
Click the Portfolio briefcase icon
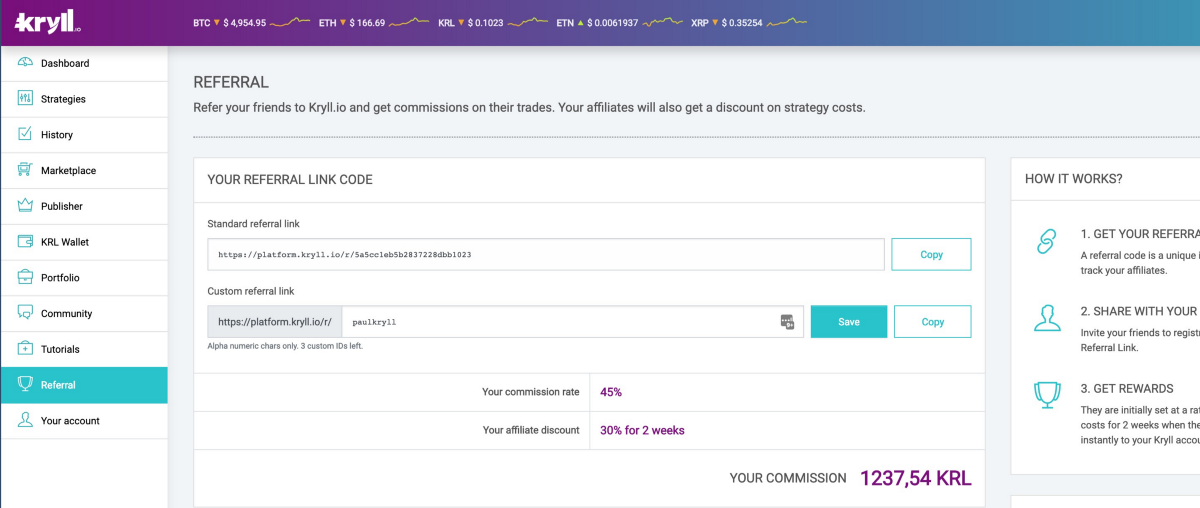tap(25, 277)
